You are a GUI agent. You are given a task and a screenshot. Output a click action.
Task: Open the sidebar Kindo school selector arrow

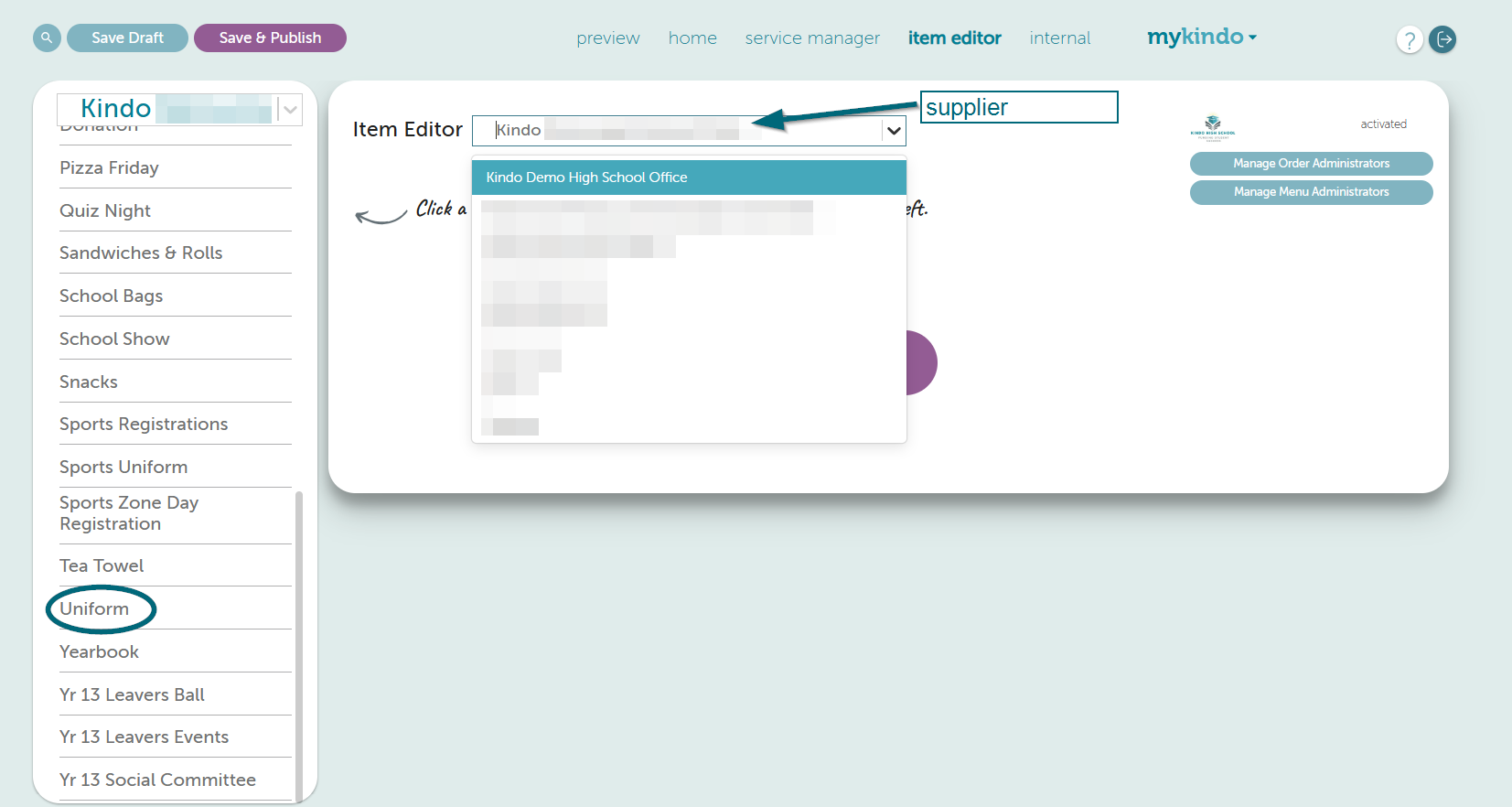[290, 110]
